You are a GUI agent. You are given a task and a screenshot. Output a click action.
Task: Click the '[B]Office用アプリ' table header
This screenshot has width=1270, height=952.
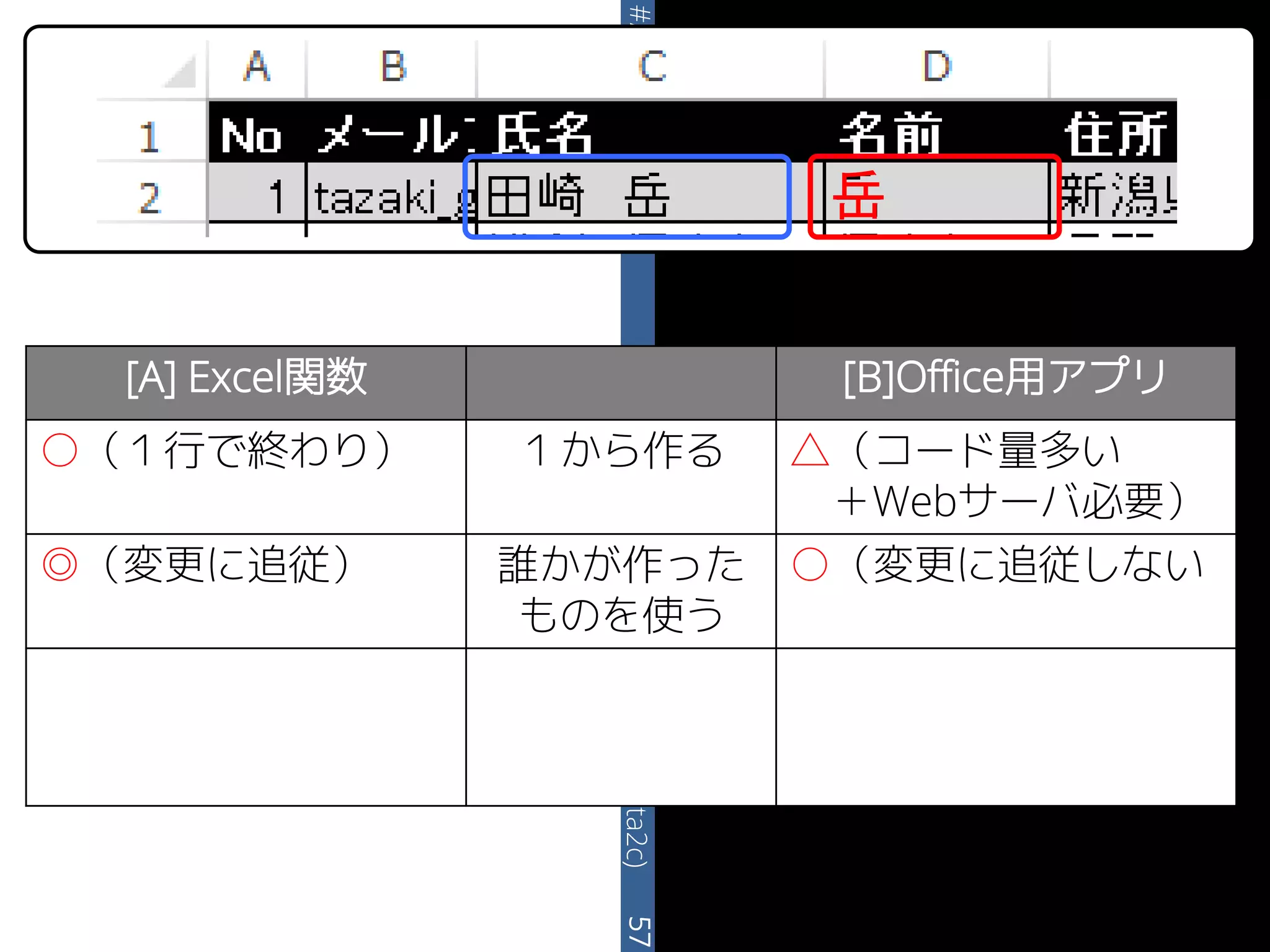(x=1005, y=382)
